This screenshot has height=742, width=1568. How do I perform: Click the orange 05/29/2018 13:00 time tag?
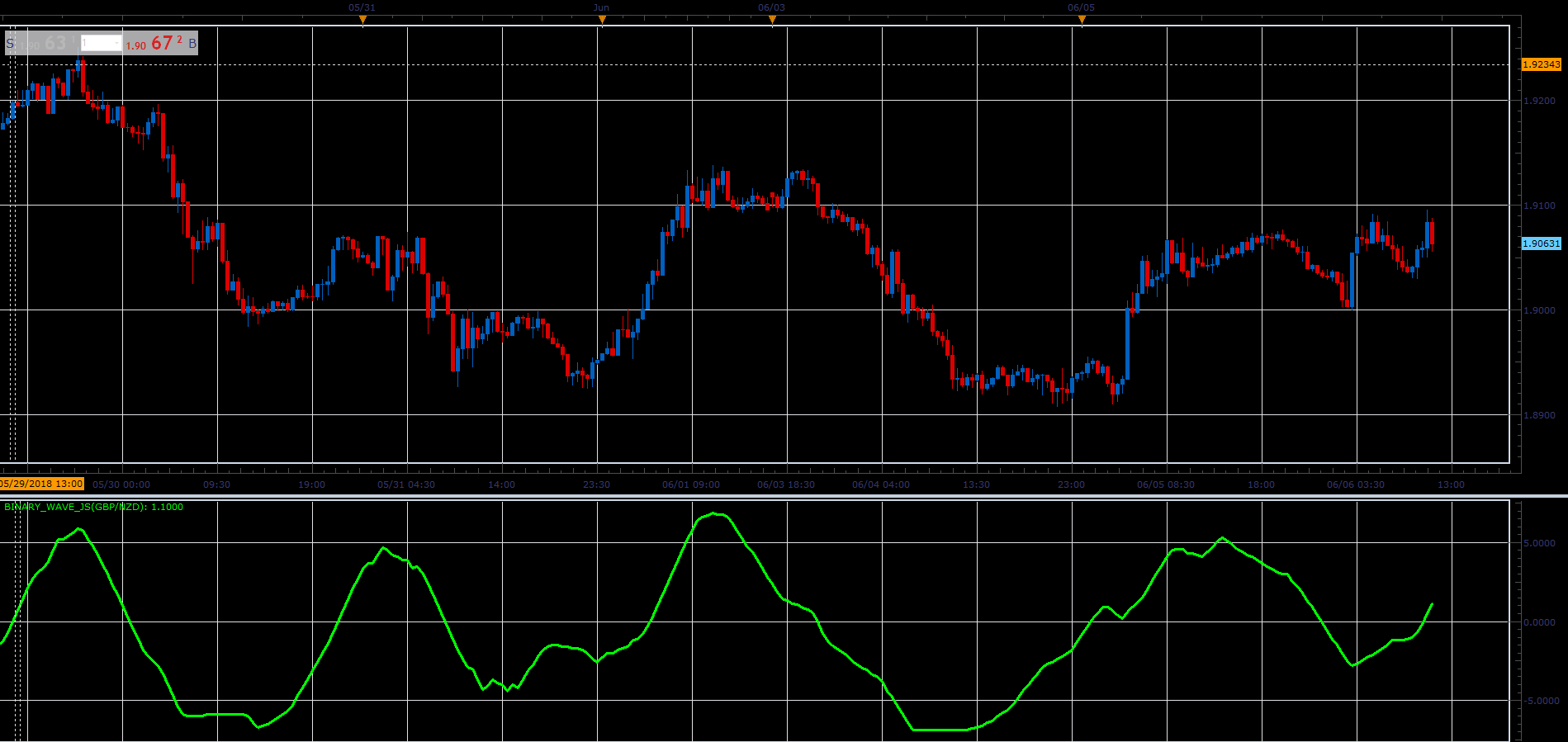click(41, 484)
